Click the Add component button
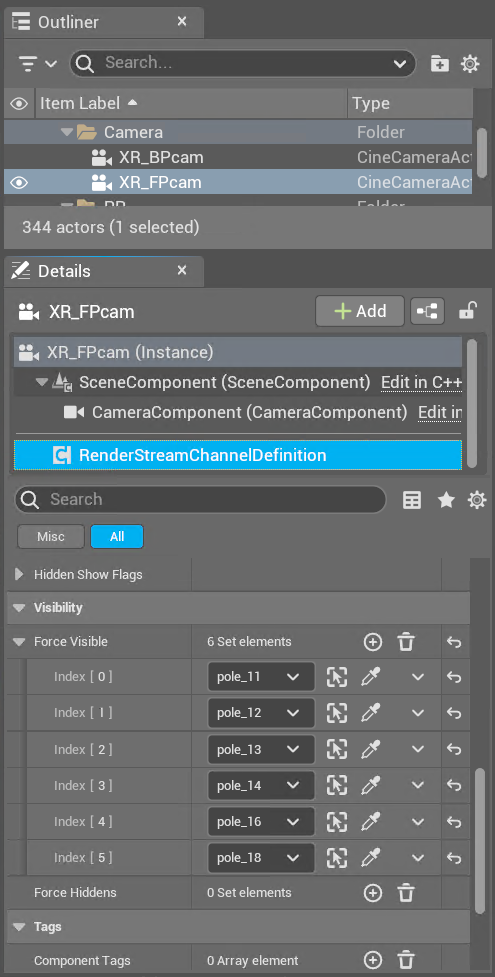 (360, 311)
